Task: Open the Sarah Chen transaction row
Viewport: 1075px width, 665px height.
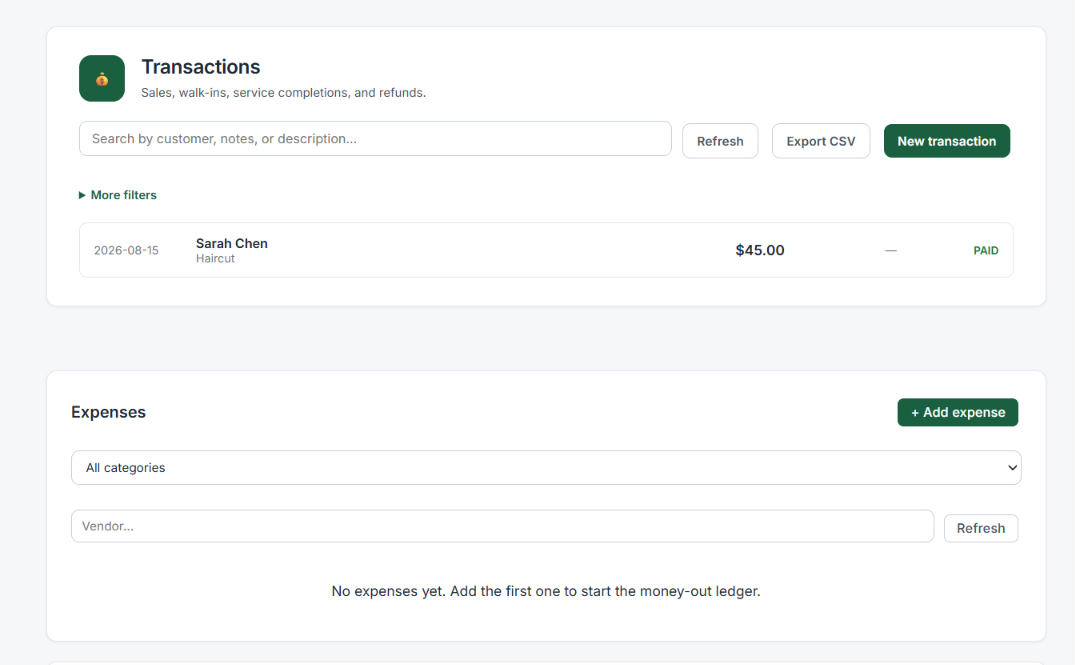Action: tap(546, 250)
